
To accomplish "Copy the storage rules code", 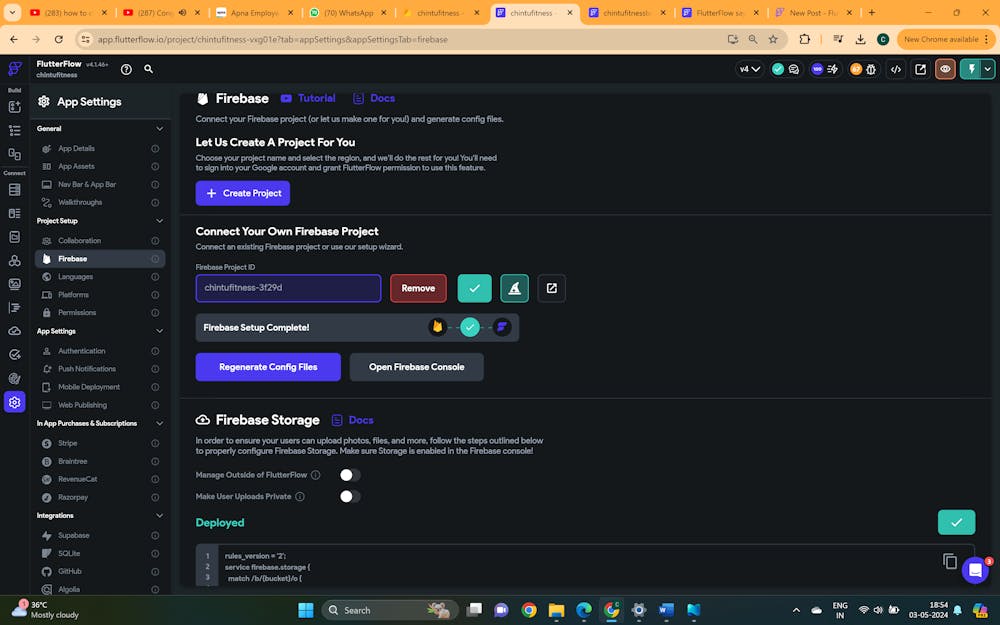I will click(x=950, y=561).
